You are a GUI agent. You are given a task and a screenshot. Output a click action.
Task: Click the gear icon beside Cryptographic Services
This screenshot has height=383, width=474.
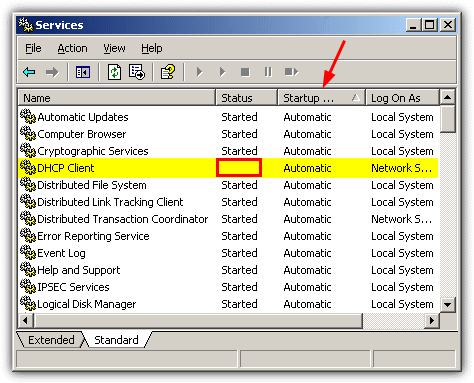tap(28, 150)
